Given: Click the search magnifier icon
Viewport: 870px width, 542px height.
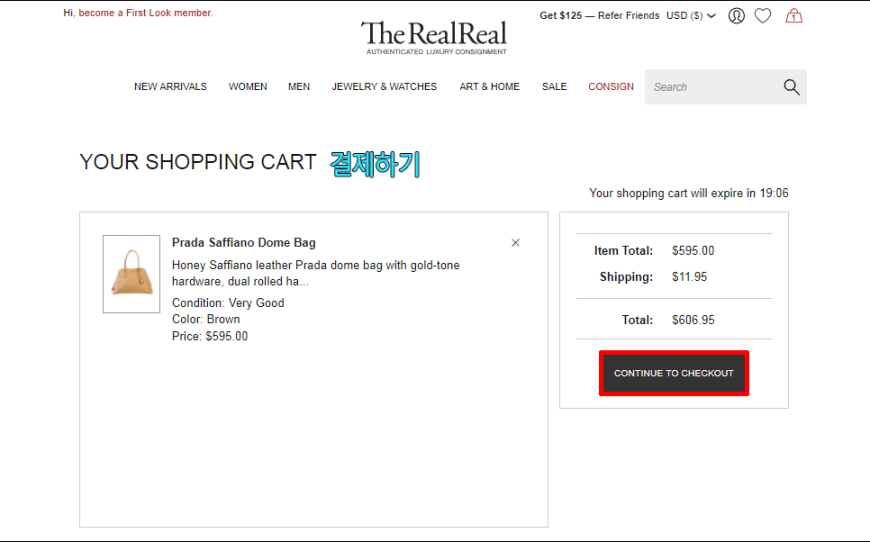Looking at the screenshot, I should tap(791, 87).
